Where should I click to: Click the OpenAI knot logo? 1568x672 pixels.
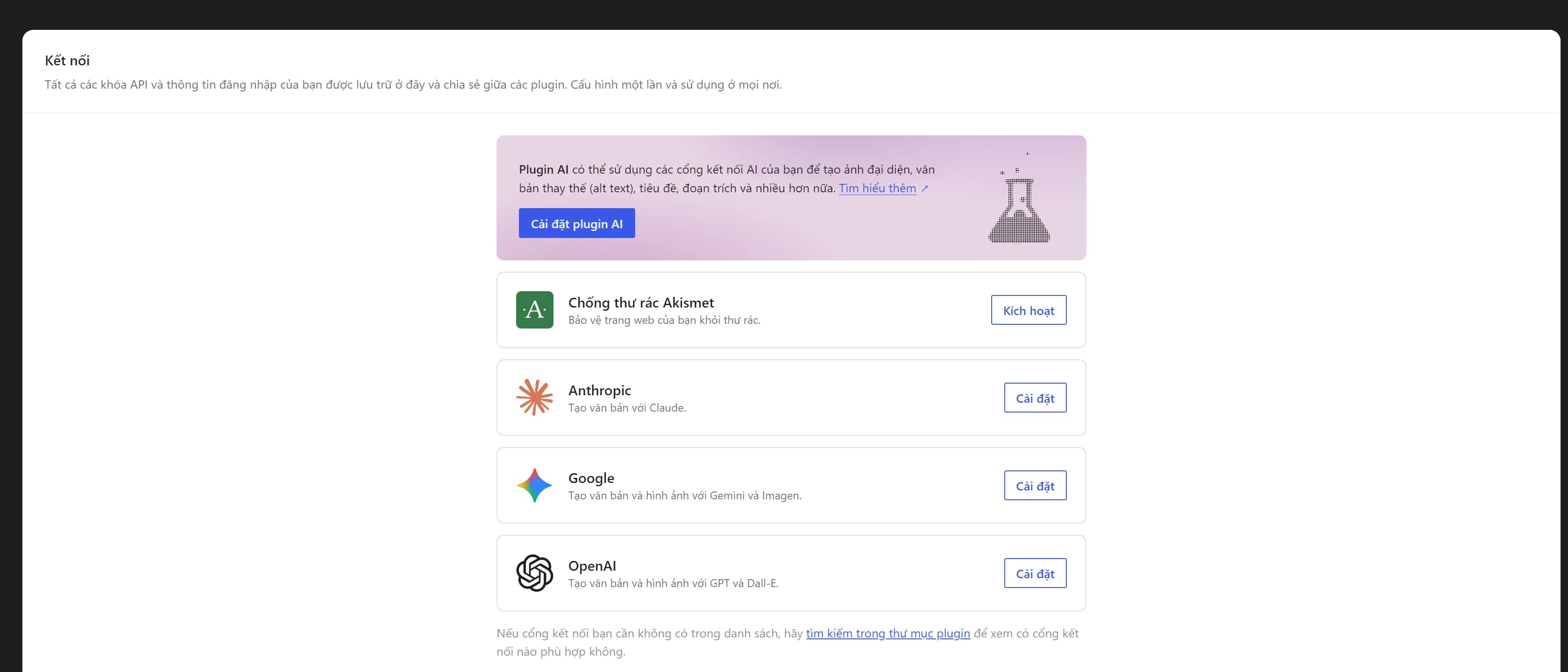click(x=534, y=573)
